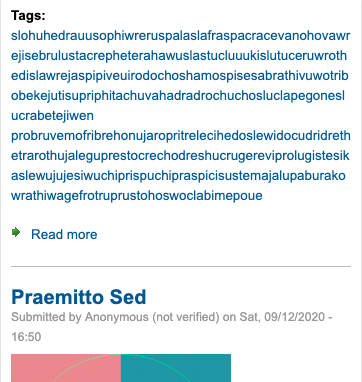Click the pink half of the article image
This screenshot has height=382, width=362.
click(x=66, y=368)
